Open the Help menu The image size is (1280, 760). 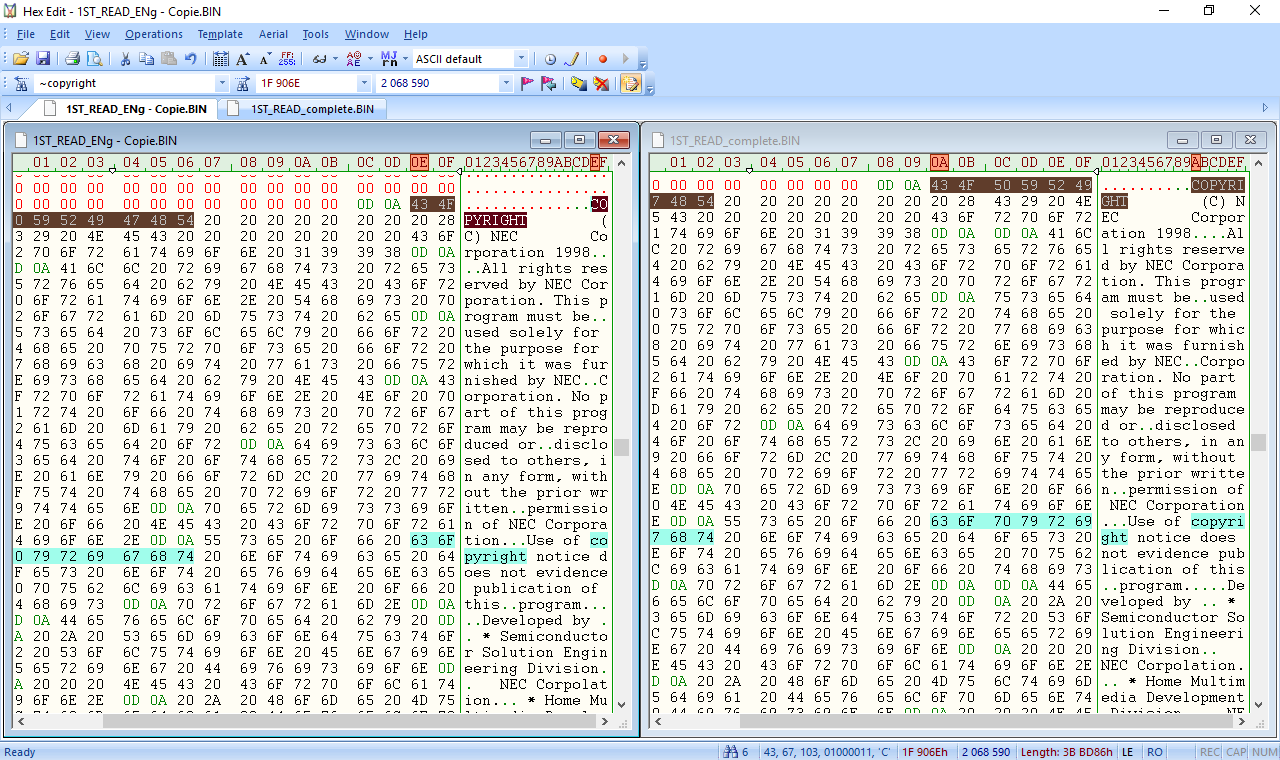416,34
